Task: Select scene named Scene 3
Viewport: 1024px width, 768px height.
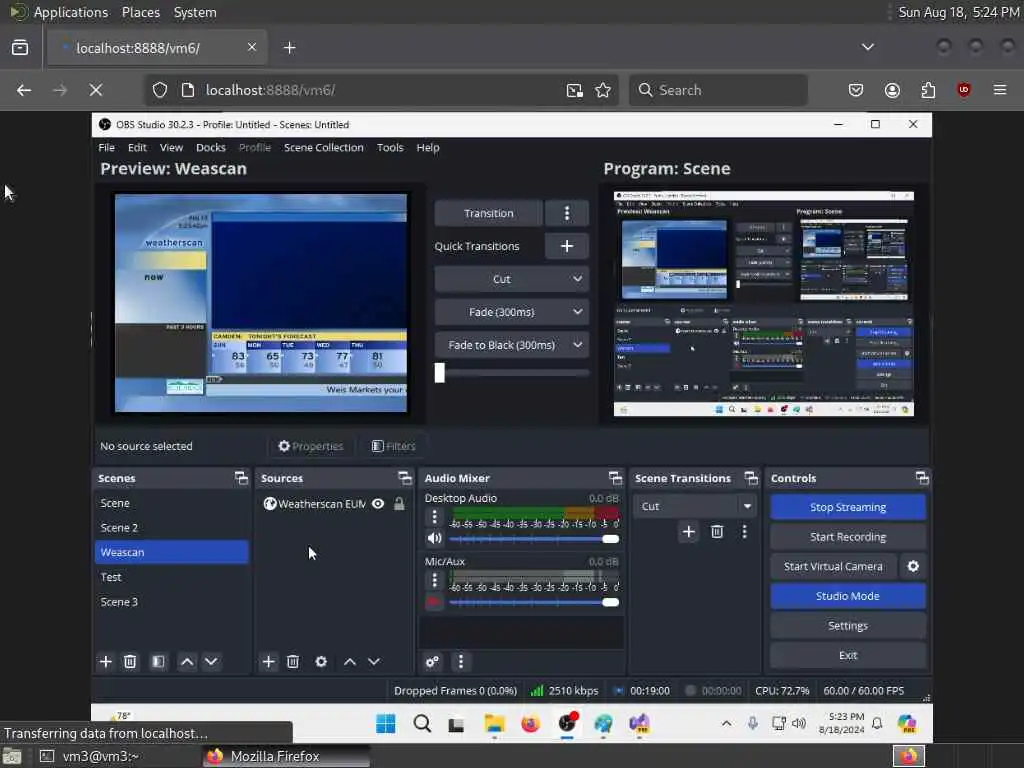Action: pos(171,601)
